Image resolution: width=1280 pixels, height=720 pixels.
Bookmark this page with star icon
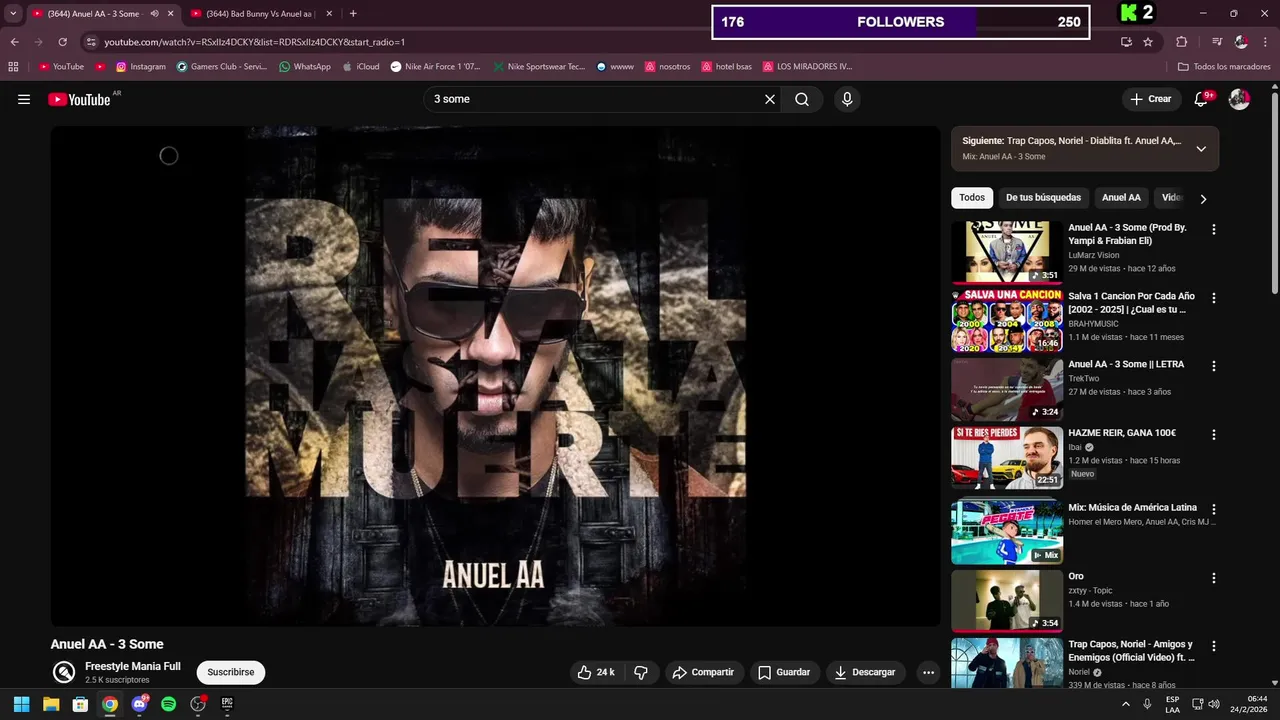pyautogui.click(x=1148, y=42)
